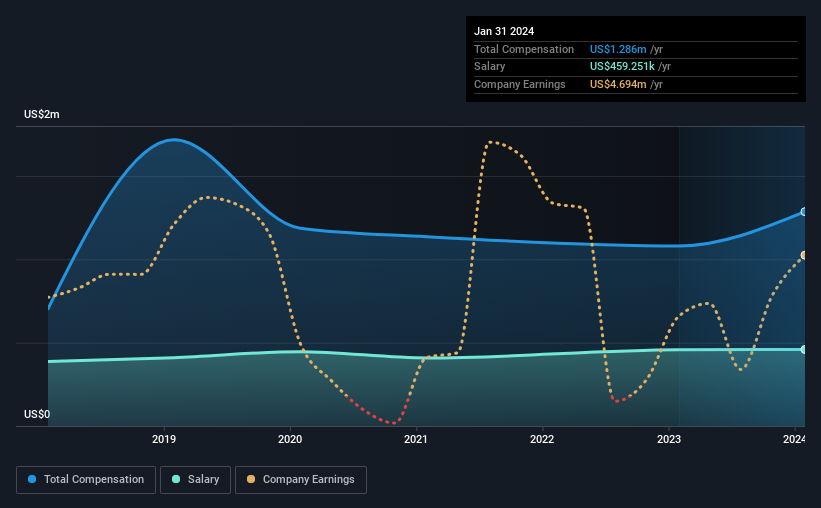This screenshot has width=821, height=508.
Task: Click the US$2m y-axis label
Action: [x=42, y=115]
